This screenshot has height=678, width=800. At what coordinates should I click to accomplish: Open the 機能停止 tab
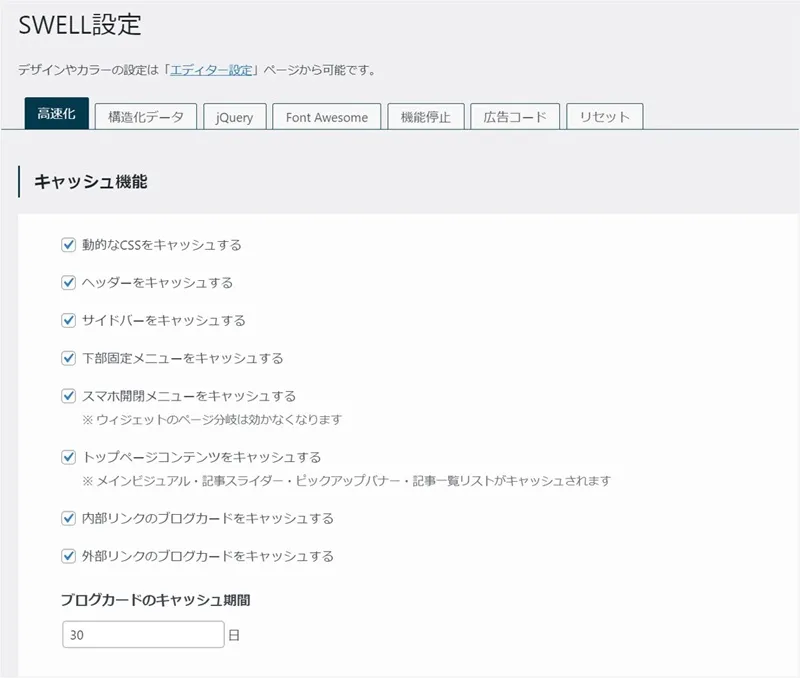(x=425, y=117)
